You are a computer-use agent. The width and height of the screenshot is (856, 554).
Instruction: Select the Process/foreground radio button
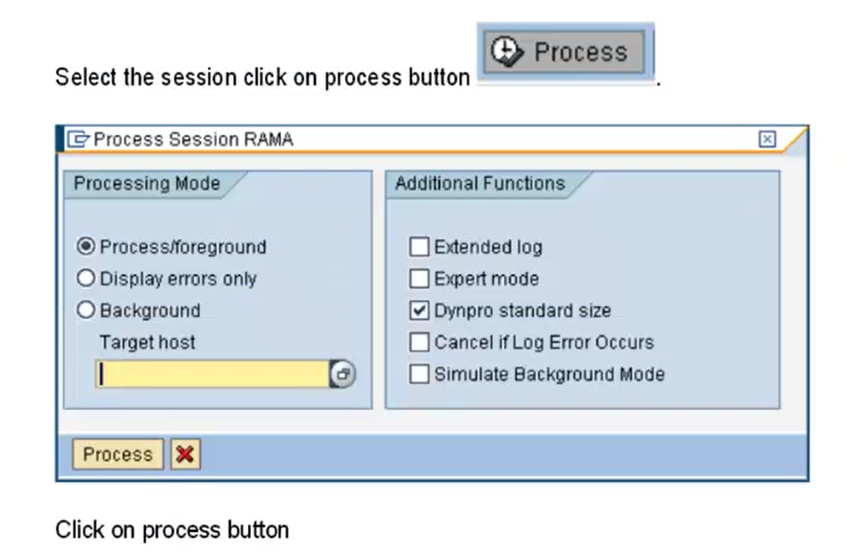tap(86, 247)
